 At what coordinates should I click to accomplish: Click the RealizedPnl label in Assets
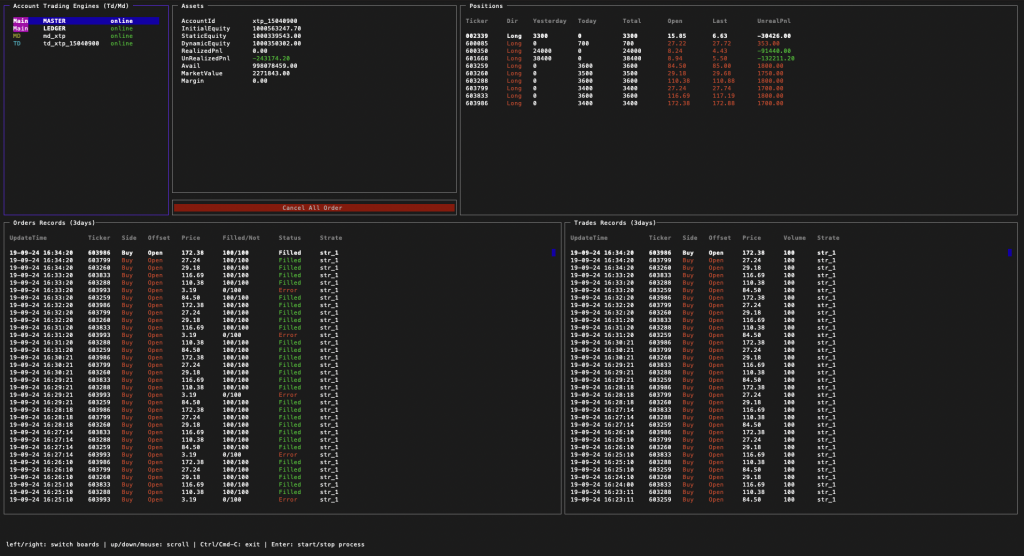202,51
